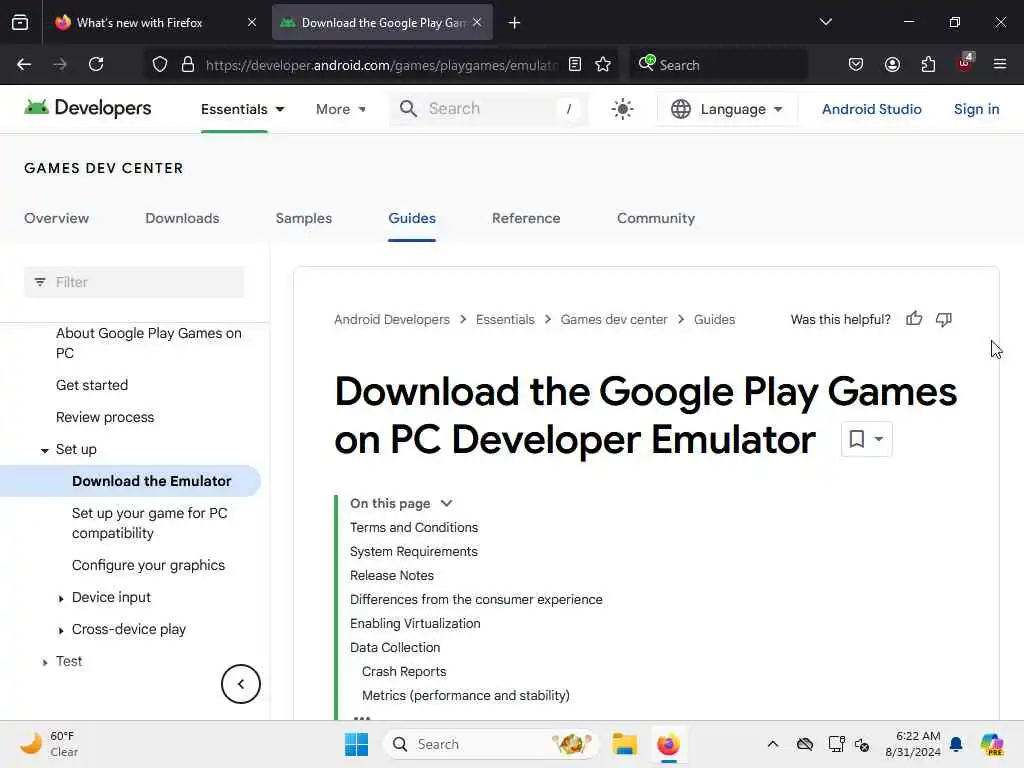Select the Guides tab
1024x768 pixels.
(411, 218)
